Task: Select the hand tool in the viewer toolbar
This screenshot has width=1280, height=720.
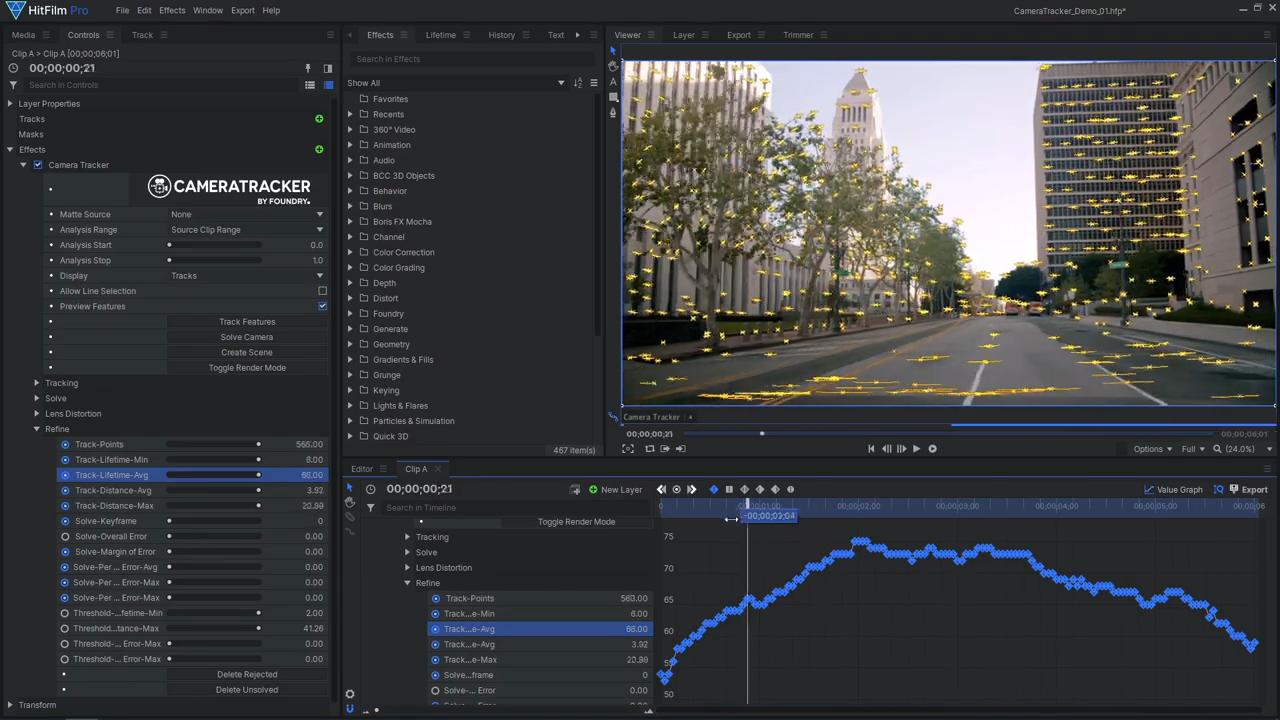Action: (613, 66)
